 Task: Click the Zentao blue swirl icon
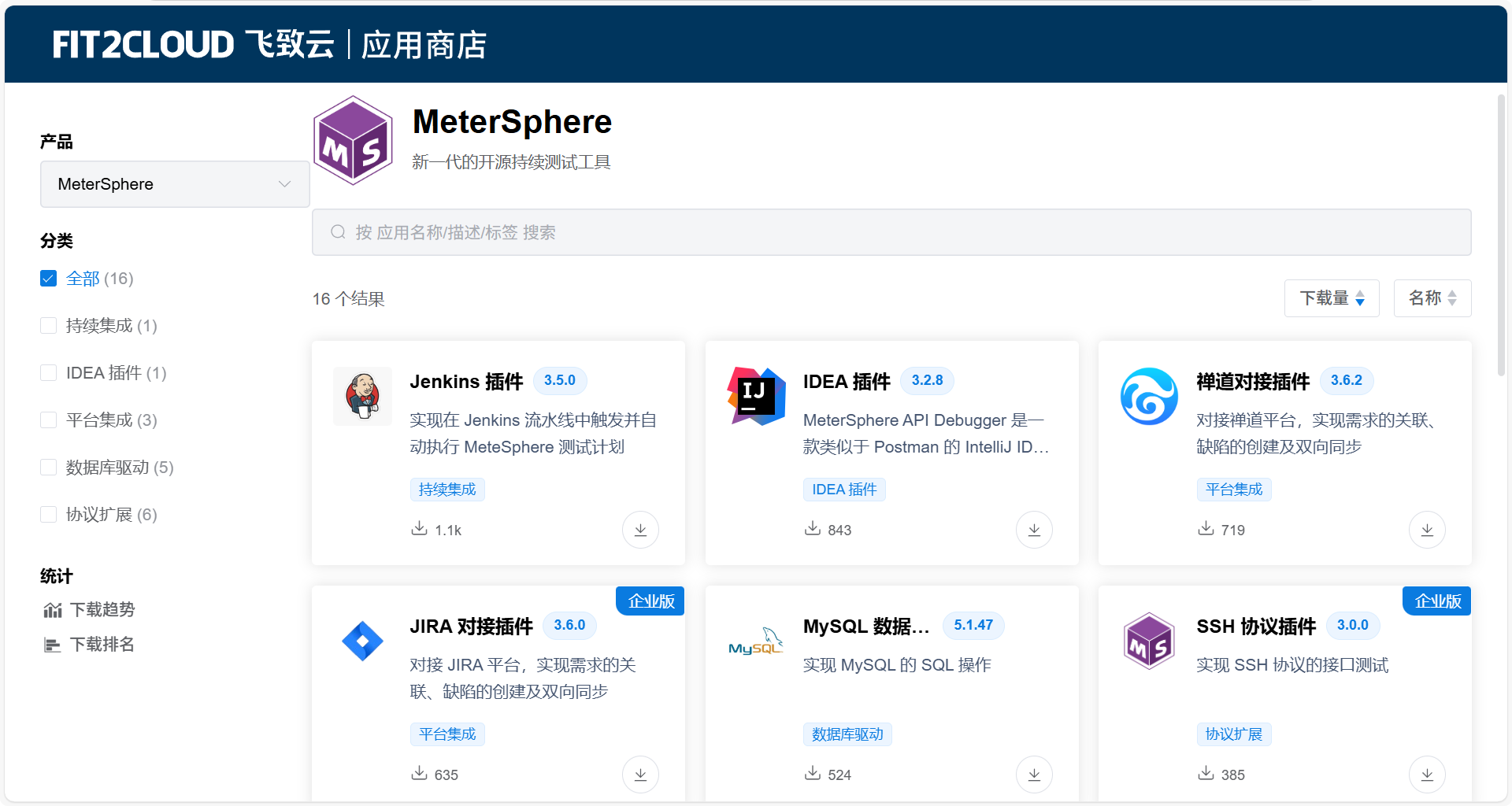(1149, 396)
